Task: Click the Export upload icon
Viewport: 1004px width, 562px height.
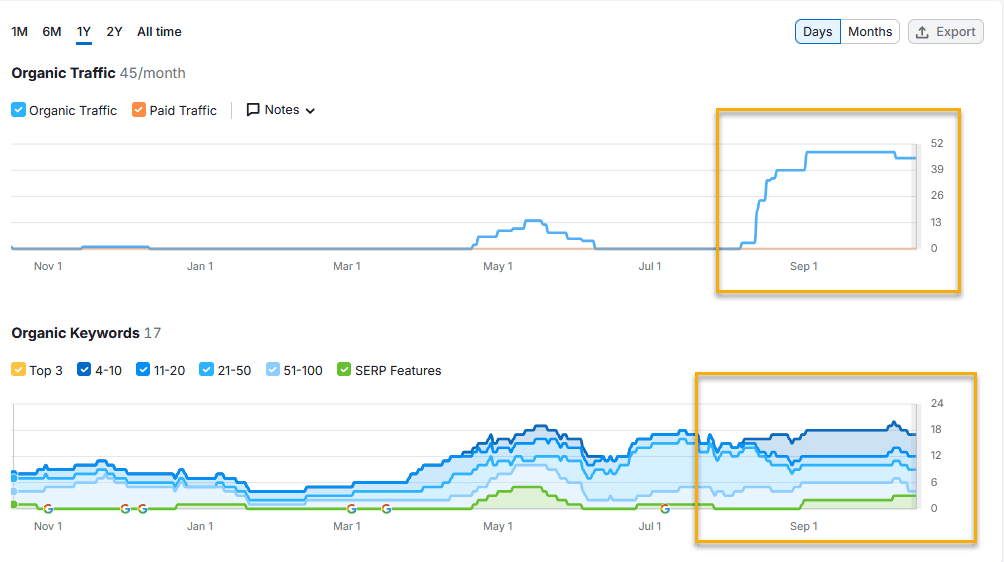Action: click(x=922, y=32)
